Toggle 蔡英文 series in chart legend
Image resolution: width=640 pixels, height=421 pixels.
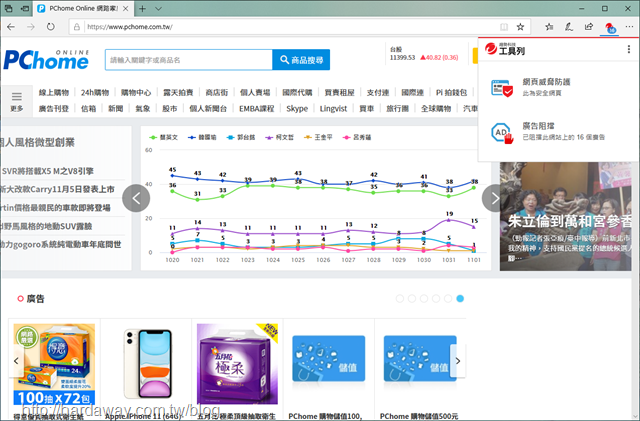click(x=163, y=137)
